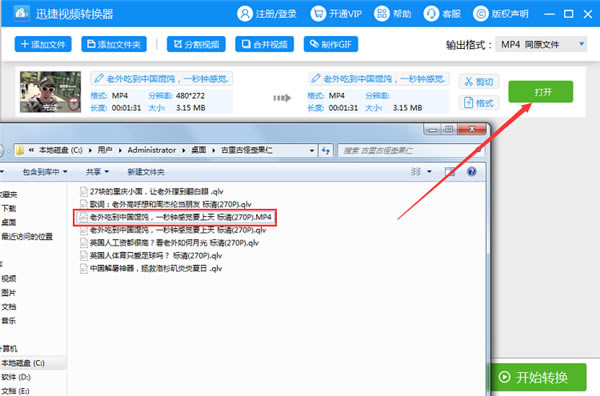Open the 包含到库中 dropdown menu
600x396 pixels.
(45, 172)
